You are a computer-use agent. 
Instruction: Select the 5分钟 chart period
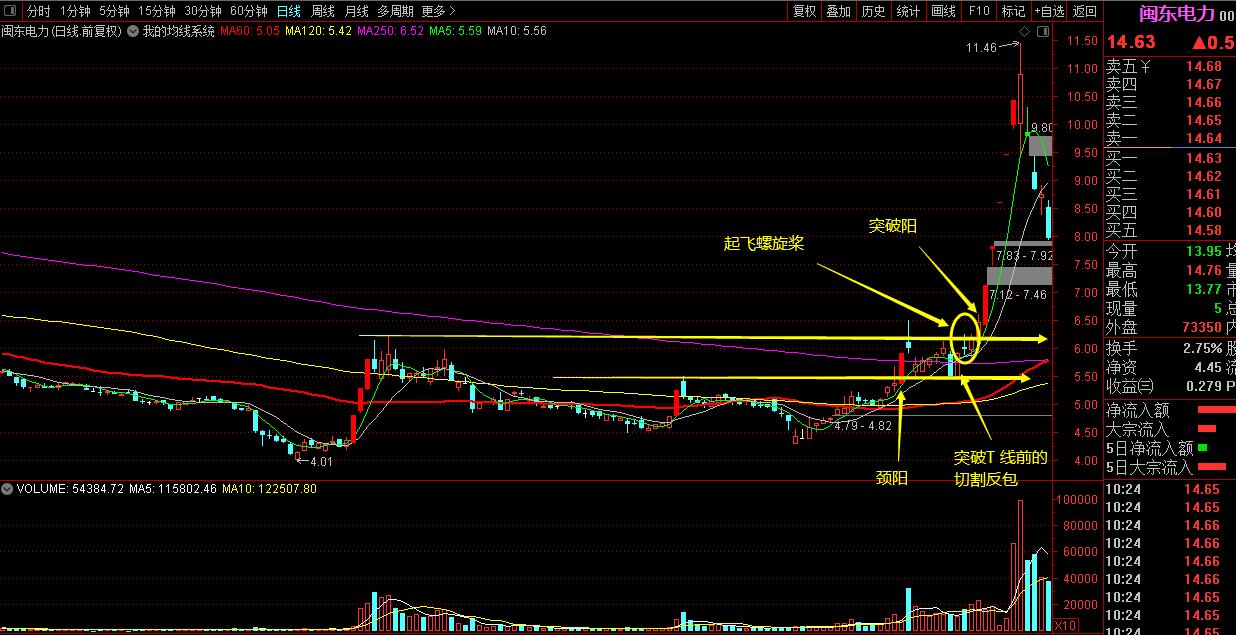(114, 12)
